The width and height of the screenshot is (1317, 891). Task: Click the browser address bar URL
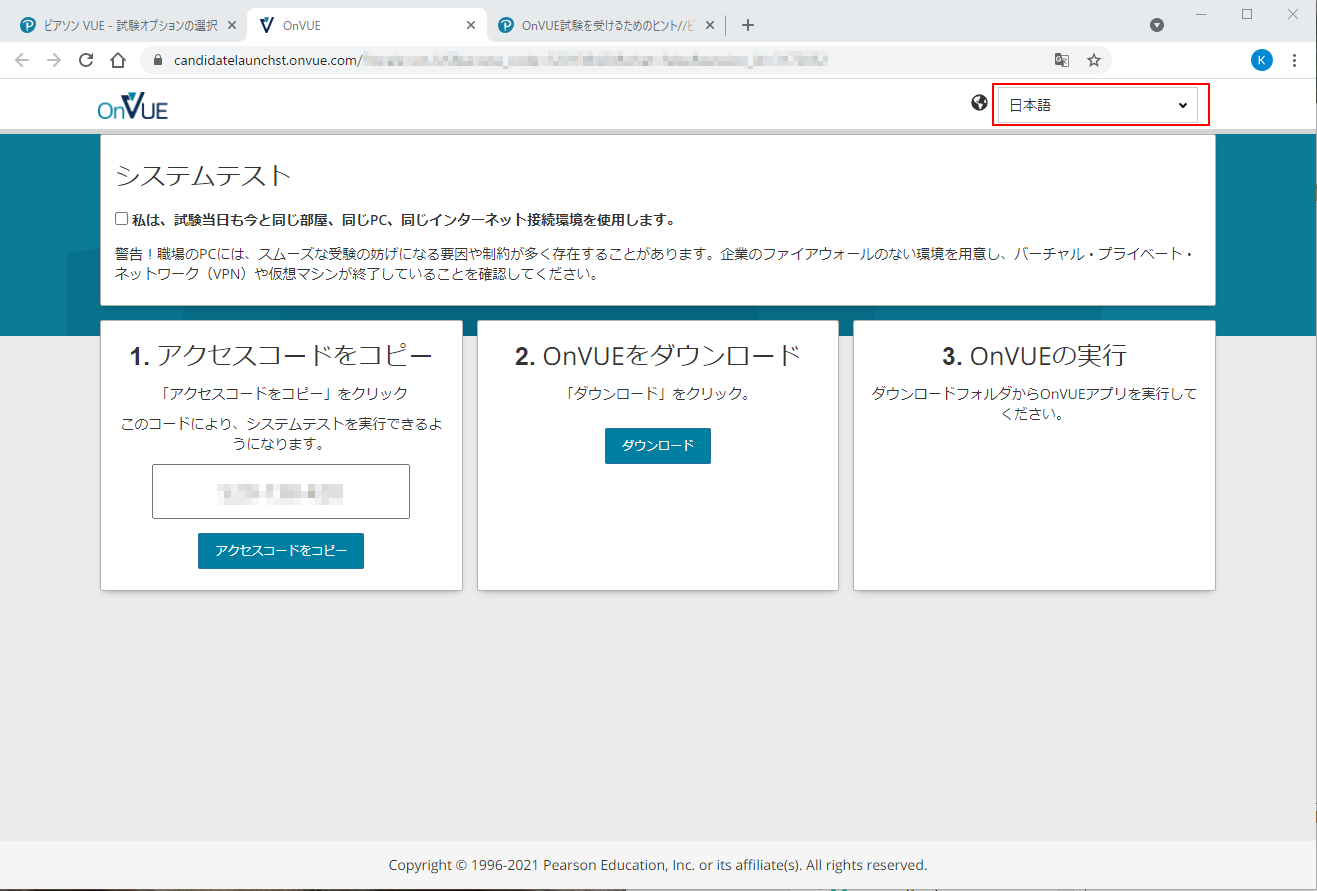[x=600, y=60]
